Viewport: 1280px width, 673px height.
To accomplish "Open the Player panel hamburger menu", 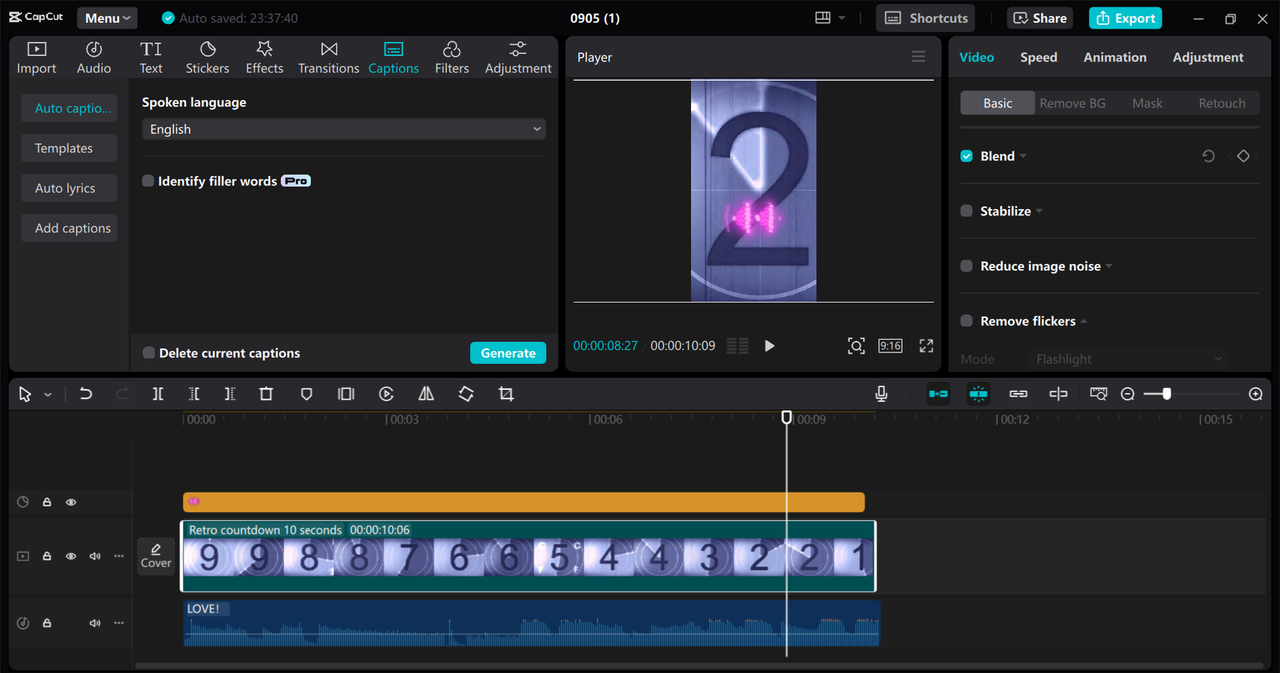I will click(918, 57).
